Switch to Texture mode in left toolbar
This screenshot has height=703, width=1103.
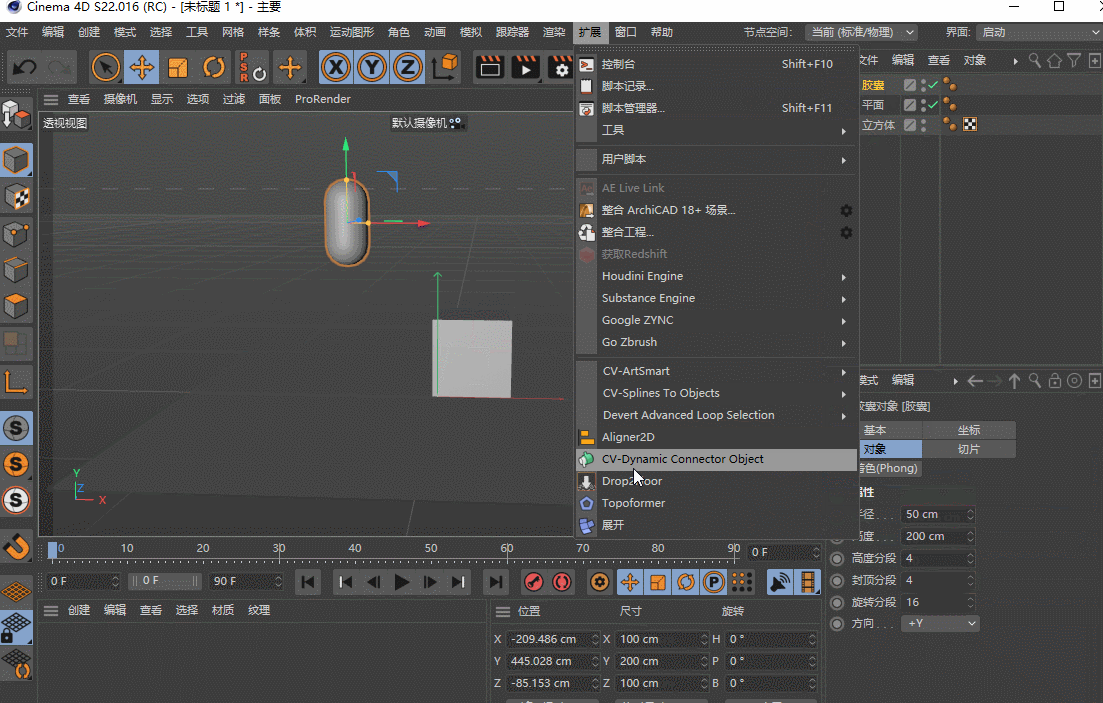[16, 198]
